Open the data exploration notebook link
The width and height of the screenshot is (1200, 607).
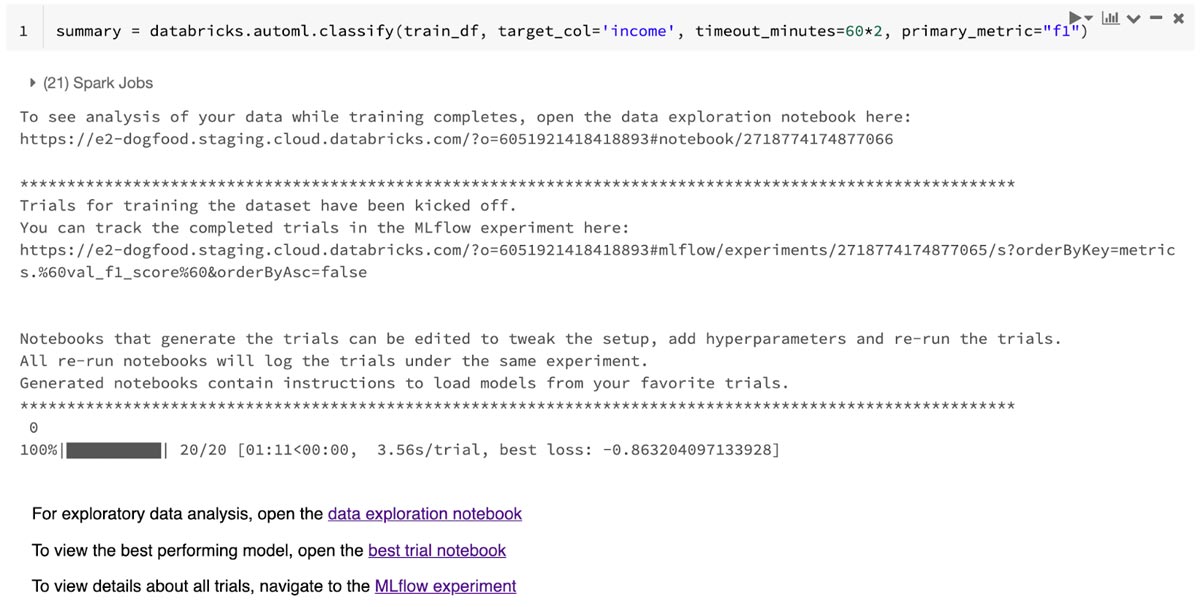click(x=424, y=514)
